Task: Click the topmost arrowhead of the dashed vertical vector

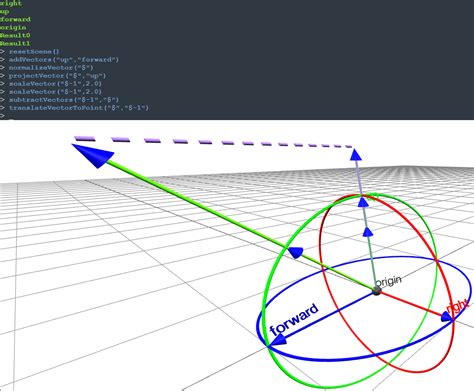Action: 356,155
